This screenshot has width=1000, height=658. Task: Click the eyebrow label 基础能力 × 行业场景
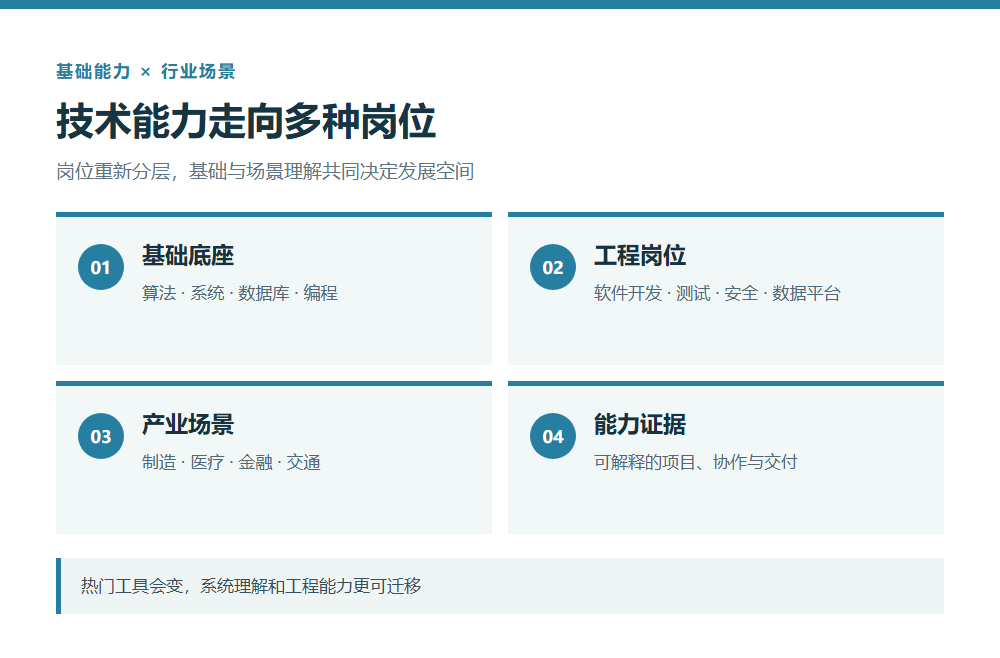click(146, 71)
